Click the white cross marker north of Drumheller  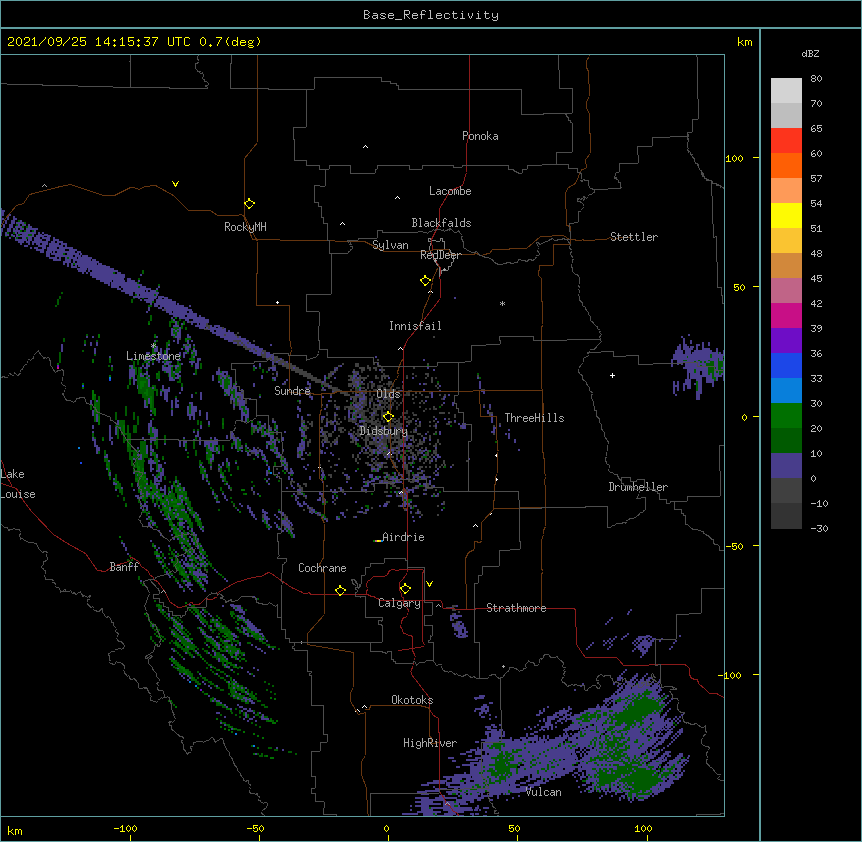(x=612, y=375)
